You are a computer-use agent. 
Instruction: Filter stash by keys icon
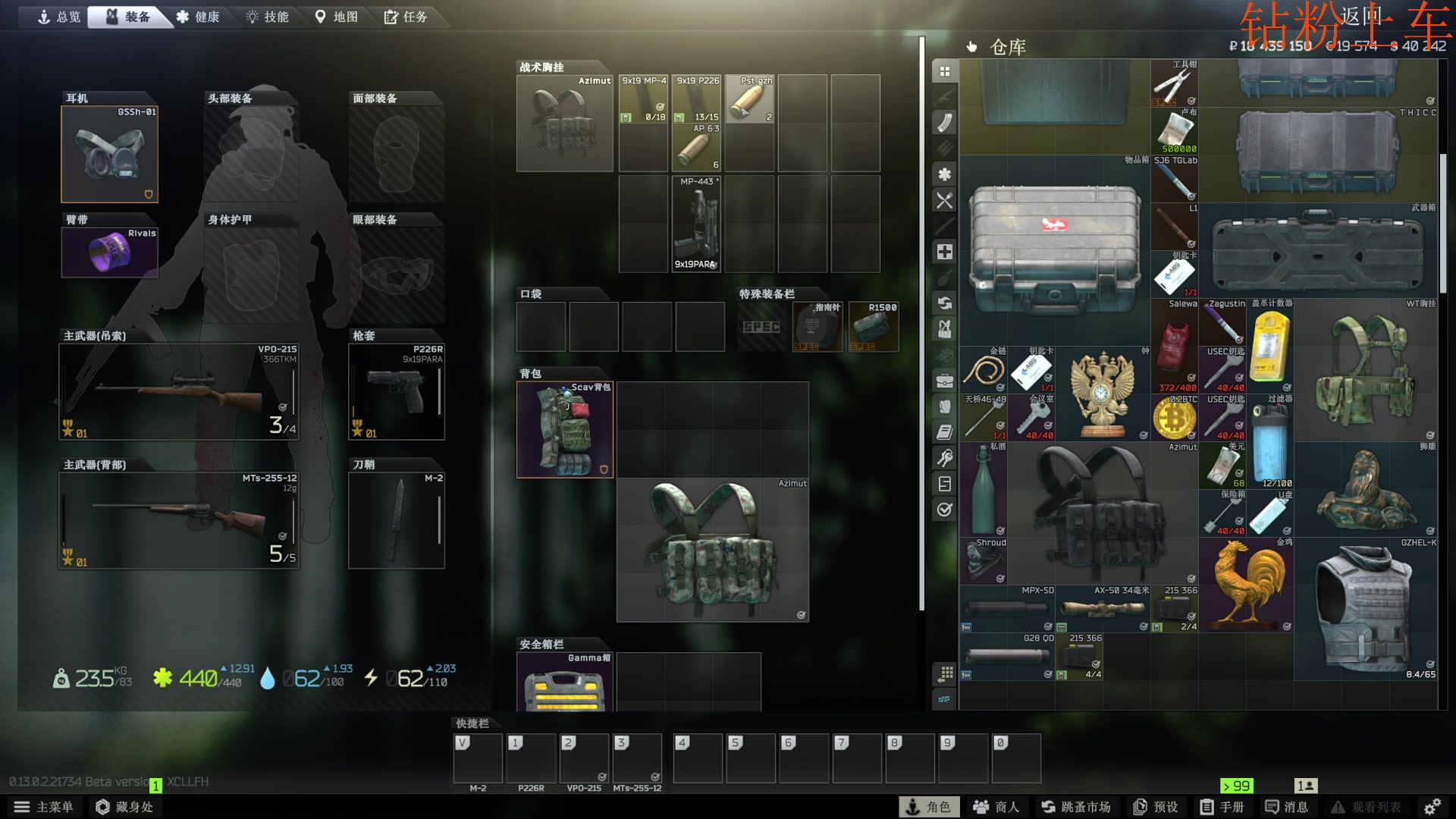tap(945, 458)
